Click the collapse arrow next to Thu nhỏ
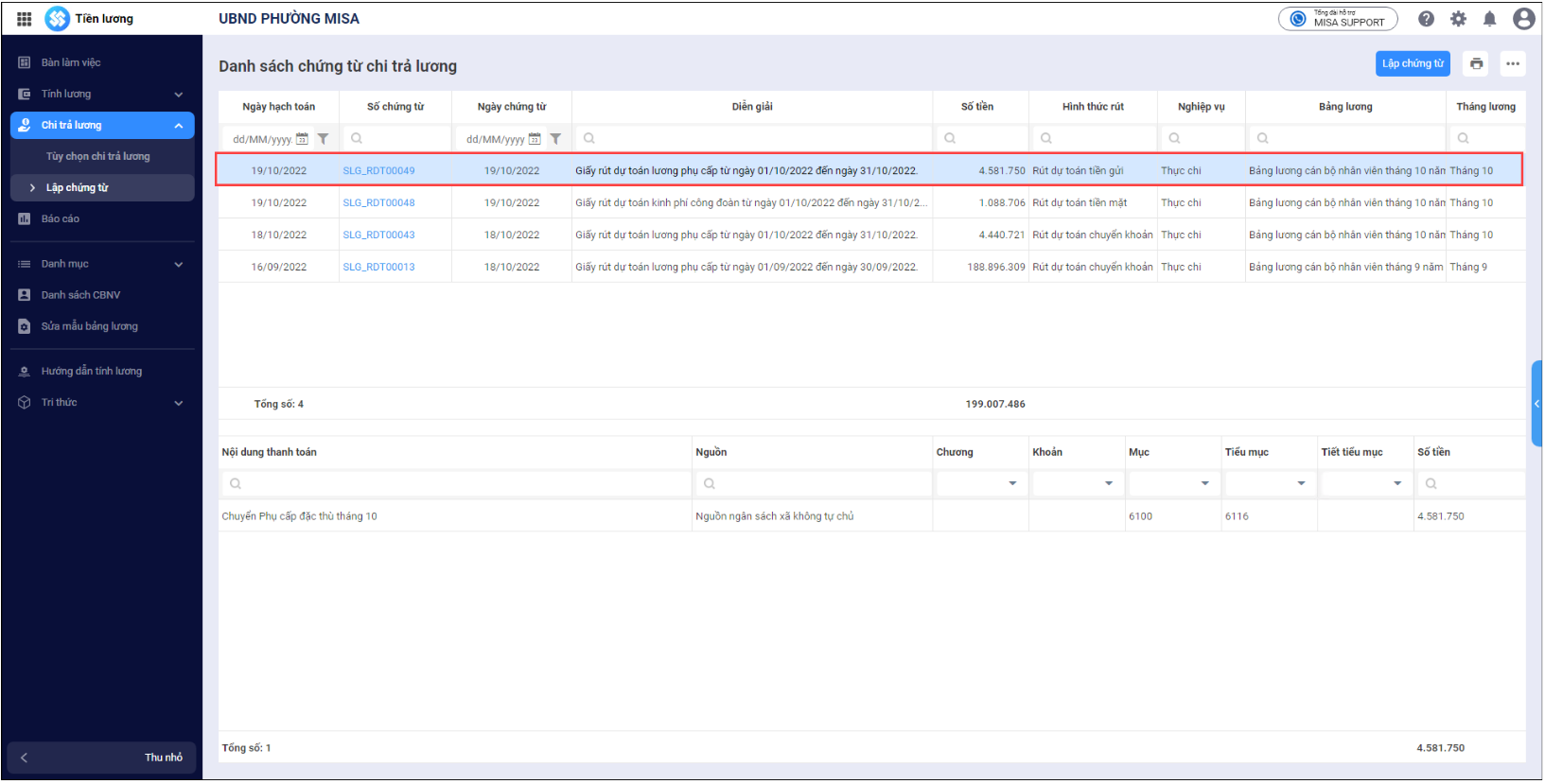 pos(25,758)
